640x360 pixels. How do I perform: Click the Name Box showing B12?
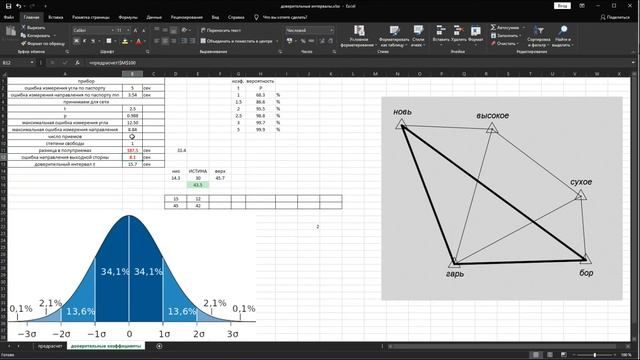click(x=16, y=62)
